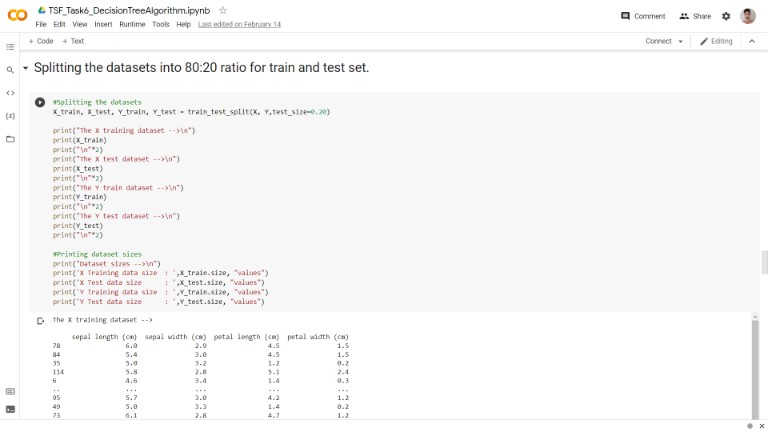Image resolution: width=768 pixels, height=432 pixels.
Task: Collapse the Splitting the datasets section
Action: [25, 68]
